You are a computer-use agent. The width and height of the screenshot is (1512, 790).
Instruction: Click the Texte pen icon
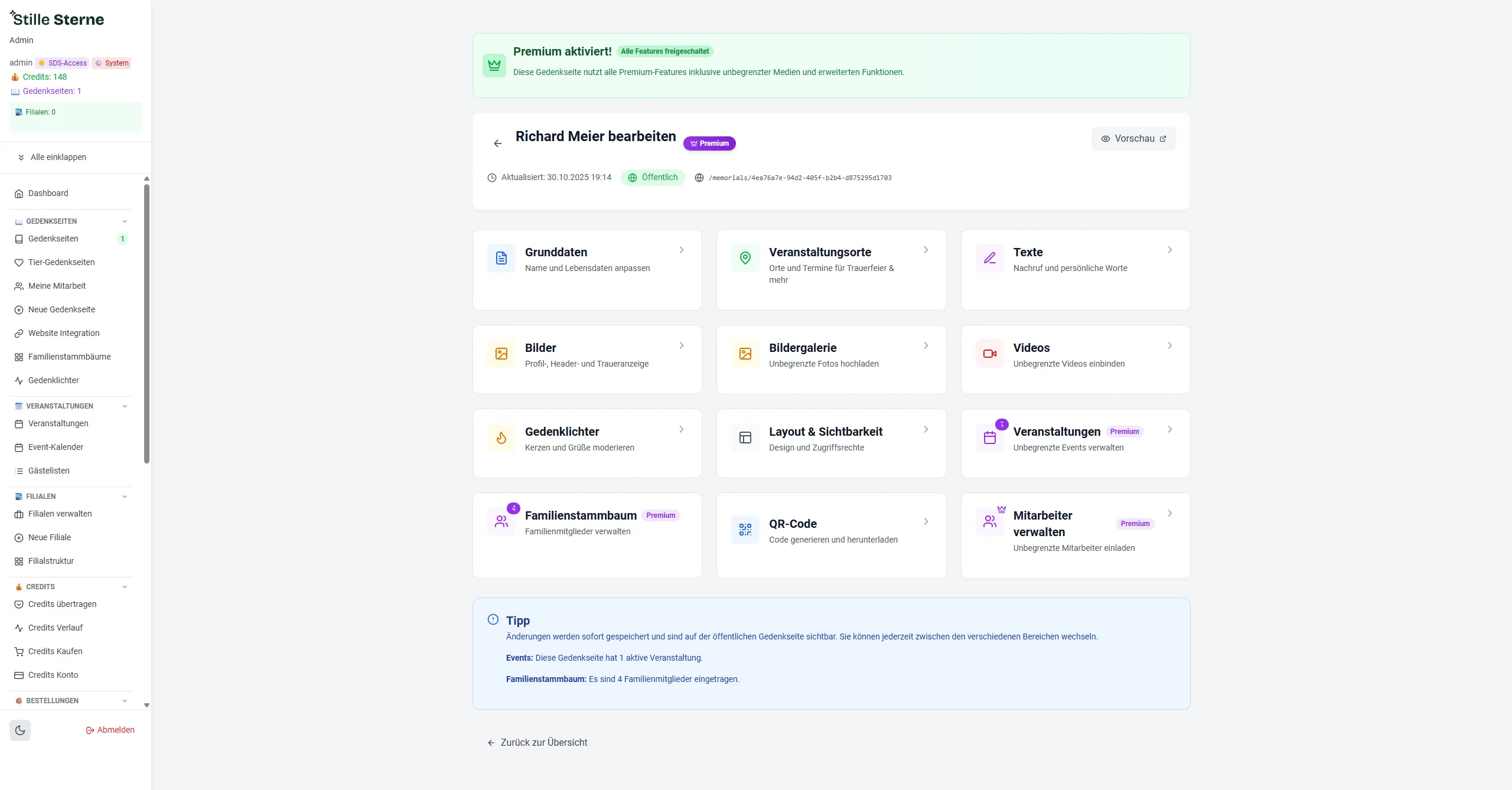tap(989, 258)
